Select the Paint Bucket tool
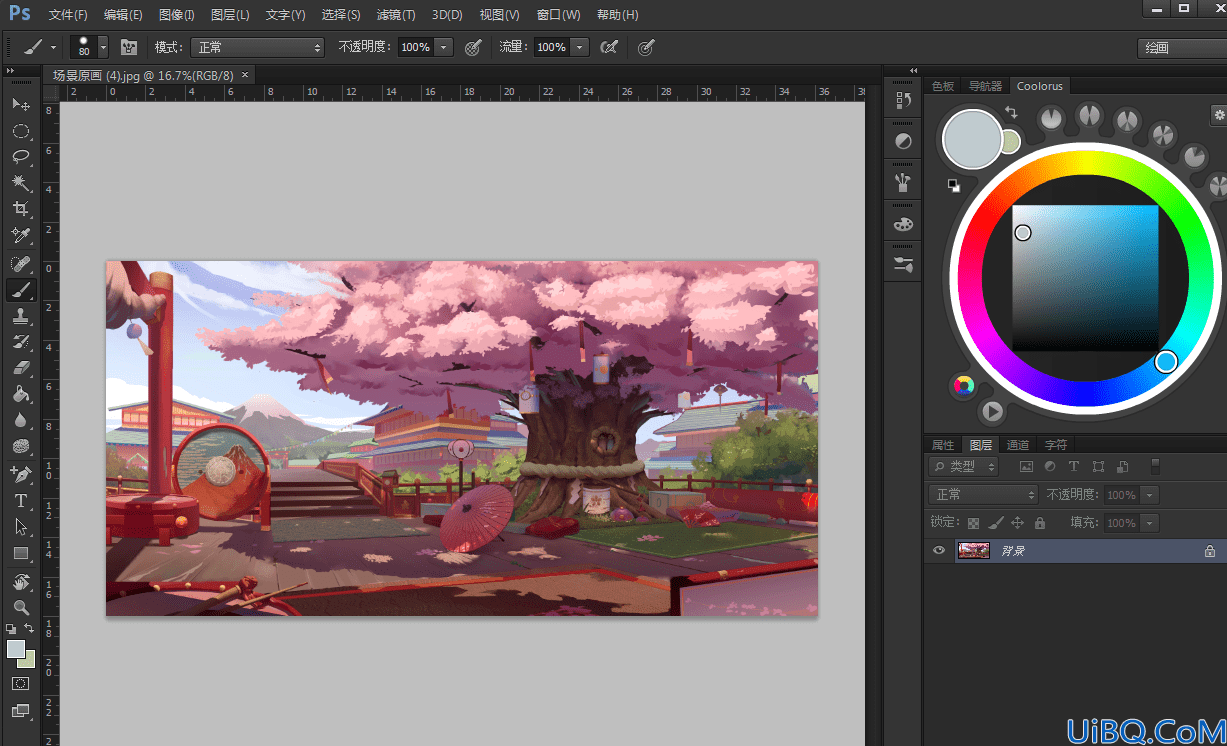 20,395
